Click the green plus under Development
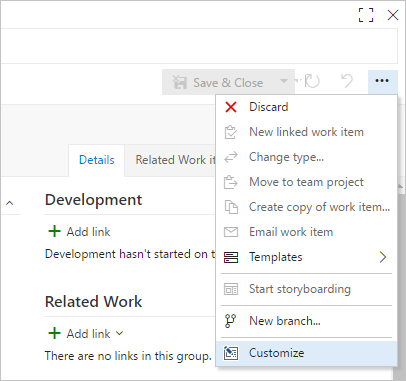This screenshot has height=381, width=406. coord(54,231)
